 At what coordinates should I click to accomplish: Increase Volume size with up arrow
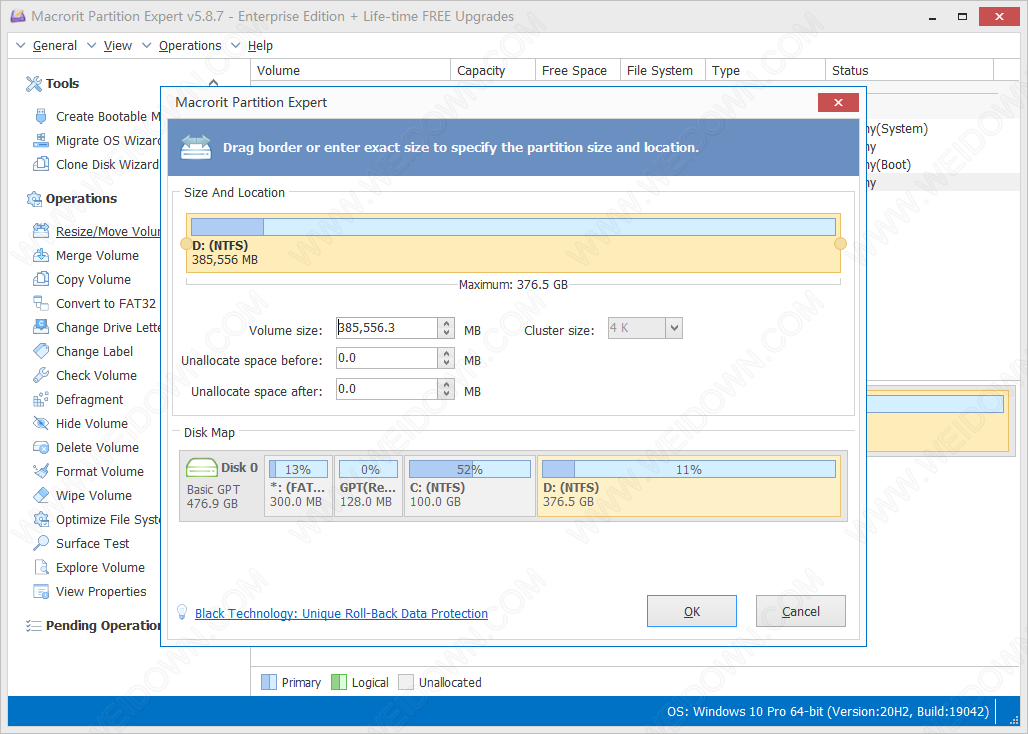tap(446, 323)
